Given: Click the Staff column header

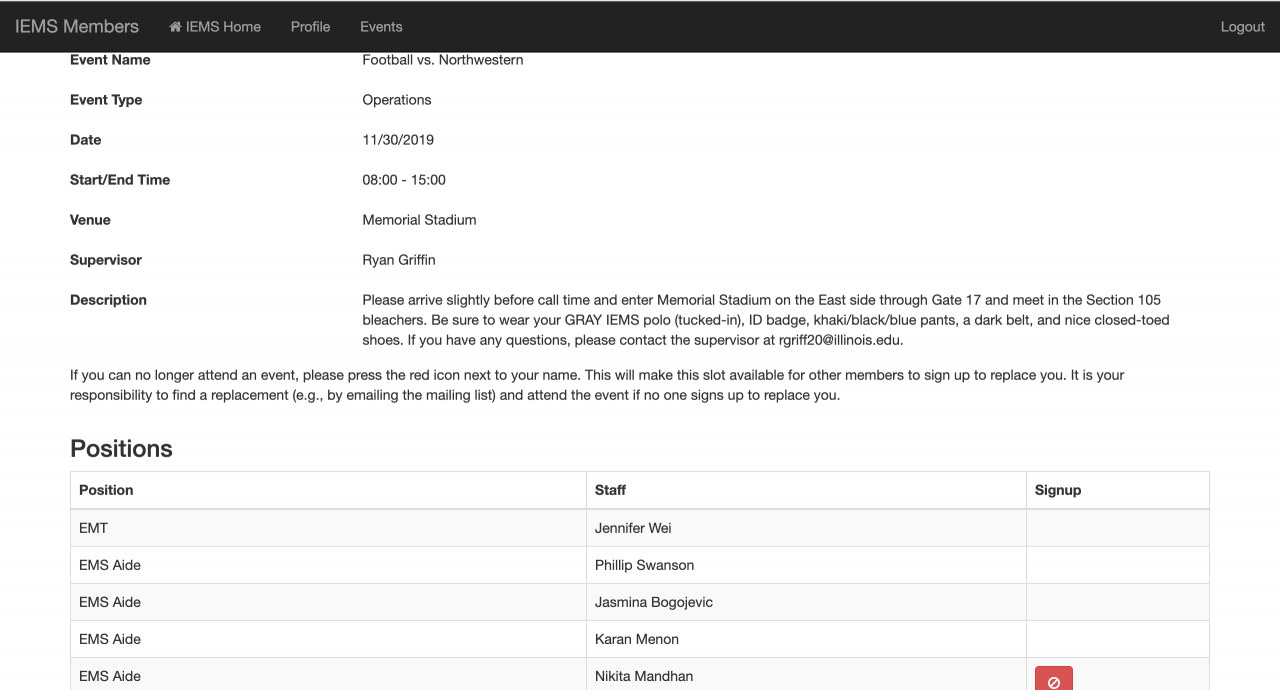Looking at the screenshot, I should [610, 490].
